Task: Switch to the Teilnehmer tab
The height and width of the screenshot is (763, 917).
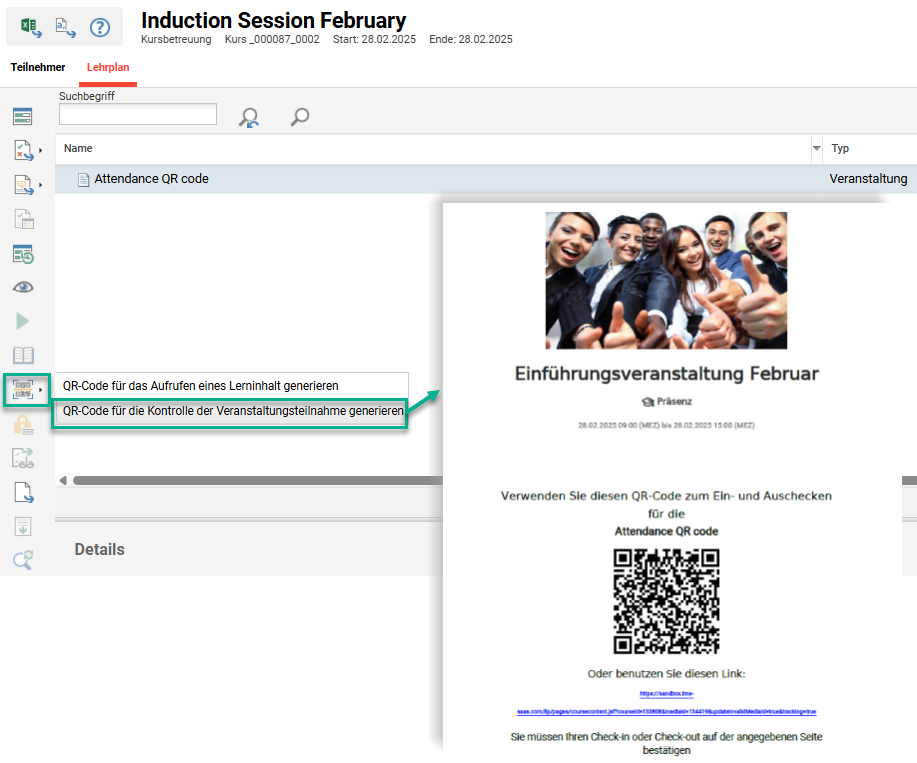Action: [38, 67]
